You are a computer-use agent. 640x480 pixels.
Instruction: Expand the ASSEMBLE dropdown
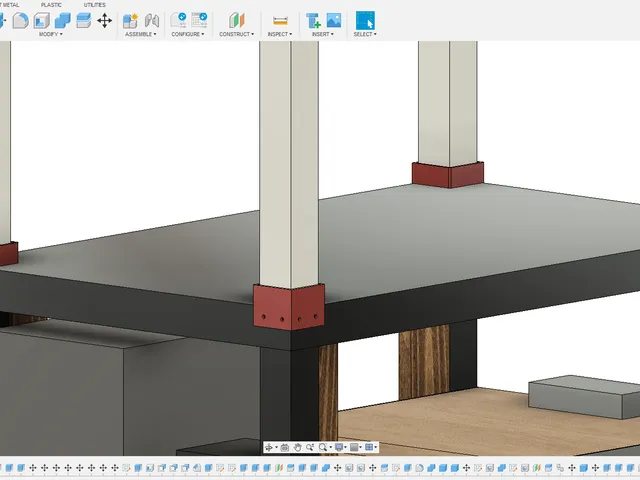point(141,34)
